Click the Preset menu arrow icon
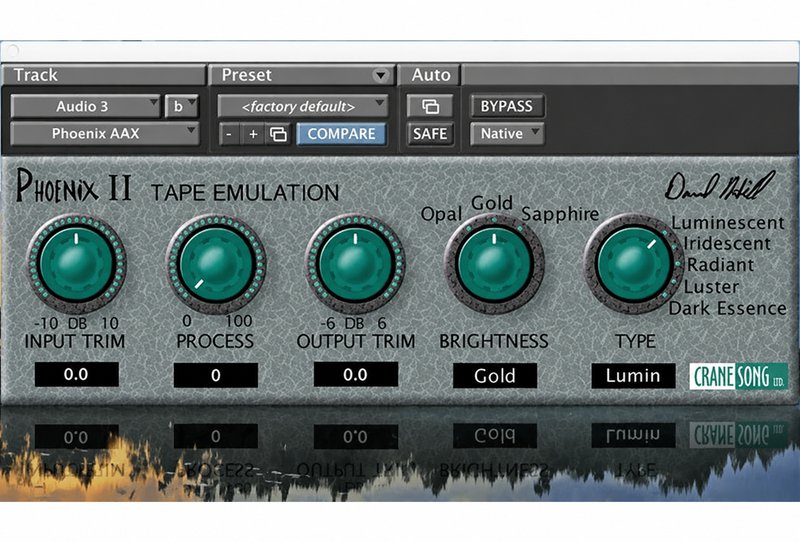 pos(380,76)
